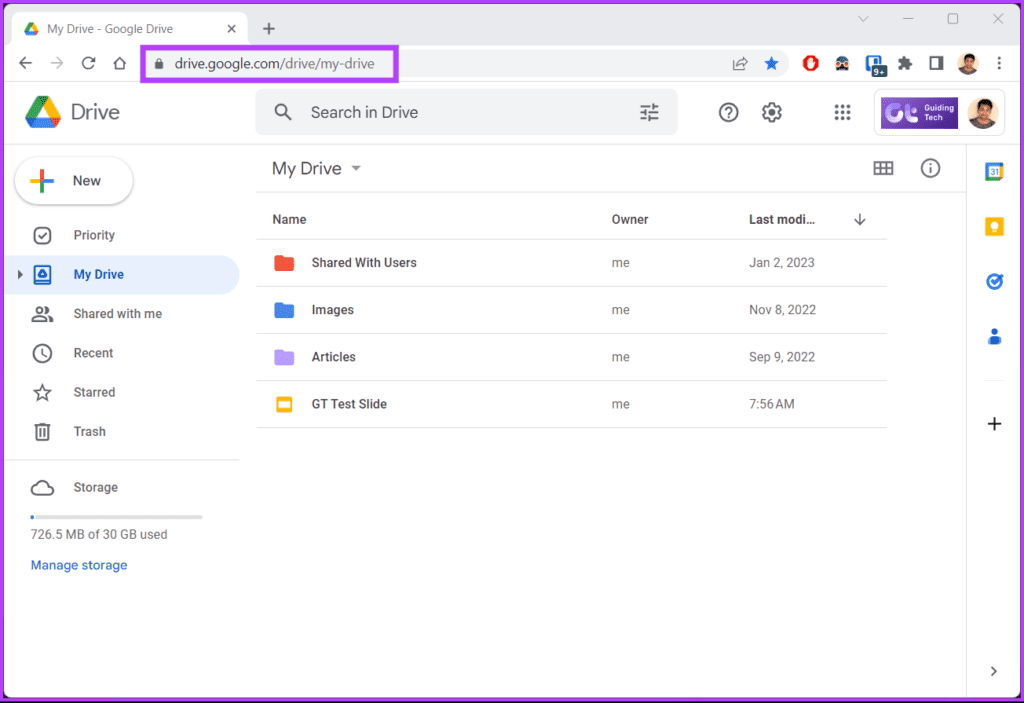This screenshot has height=703, width=1024.
Task: Open the Google account profile avatar
Action: [983, 113]
